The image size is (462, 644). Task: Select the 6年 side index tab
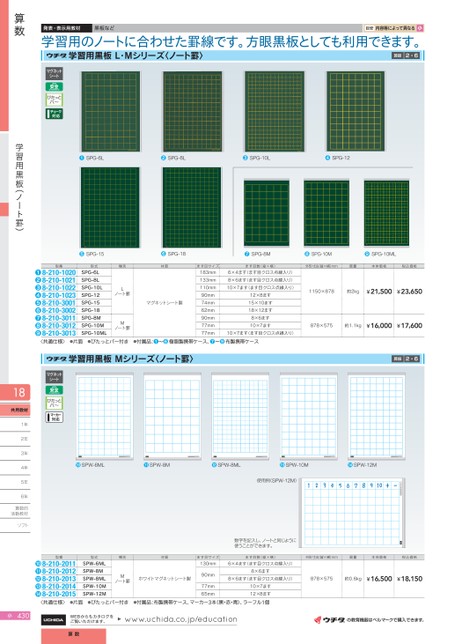coord(15,496)
